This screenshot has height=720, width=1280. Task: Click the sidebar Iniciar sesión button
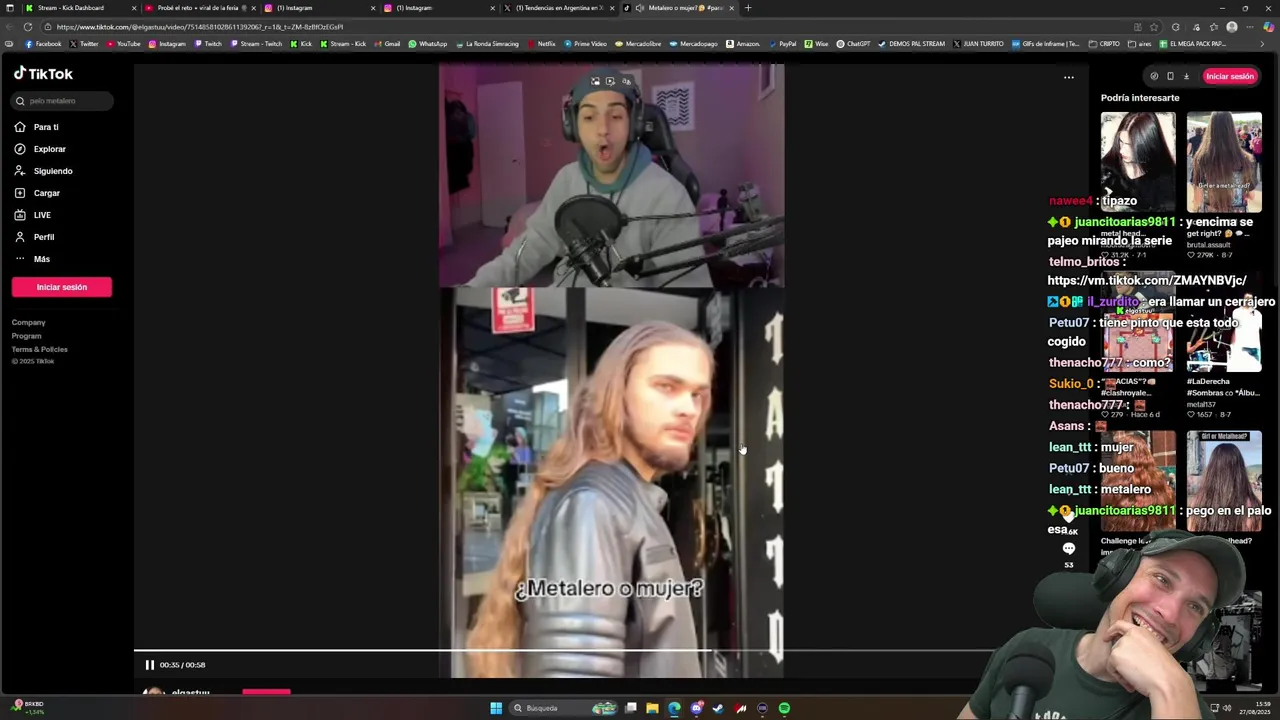coord(62,287)
